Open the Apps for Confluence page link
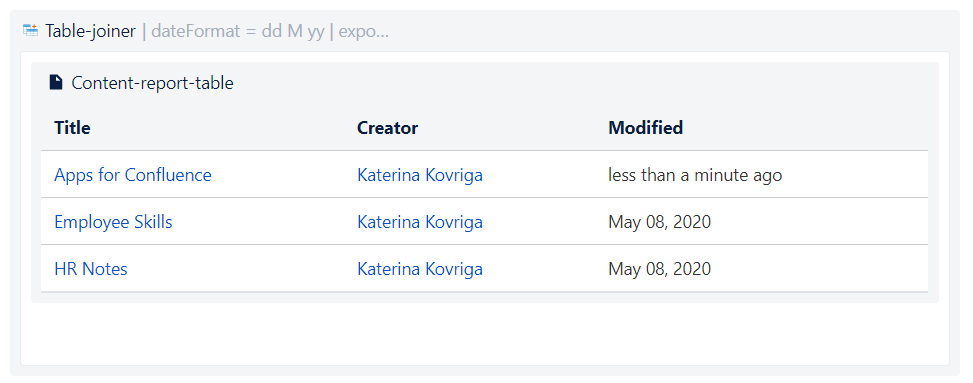This screenshot has height=383, width=973. tap(133, 175)
